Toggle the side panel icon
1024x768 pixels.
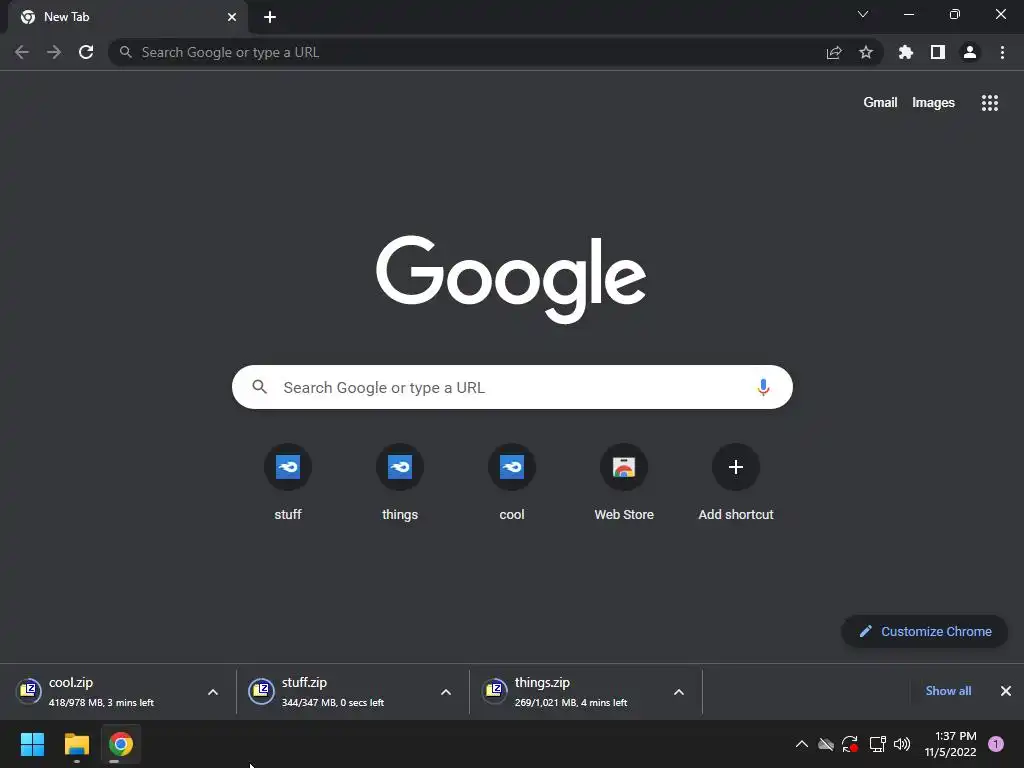click(938, 52)
